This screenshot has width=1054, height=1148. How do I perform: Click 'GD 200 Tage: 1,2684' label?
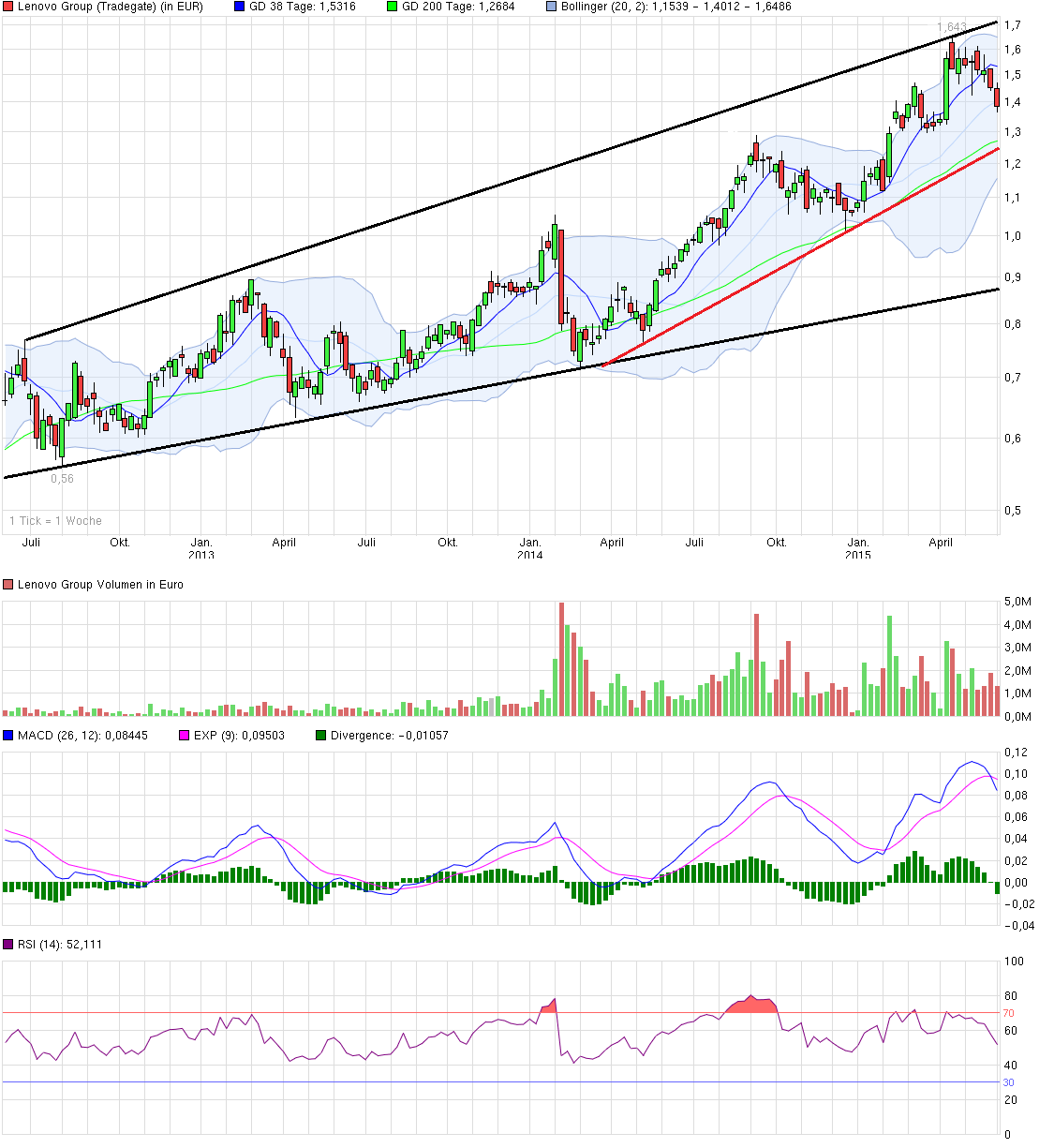click(x=458, y=7)
